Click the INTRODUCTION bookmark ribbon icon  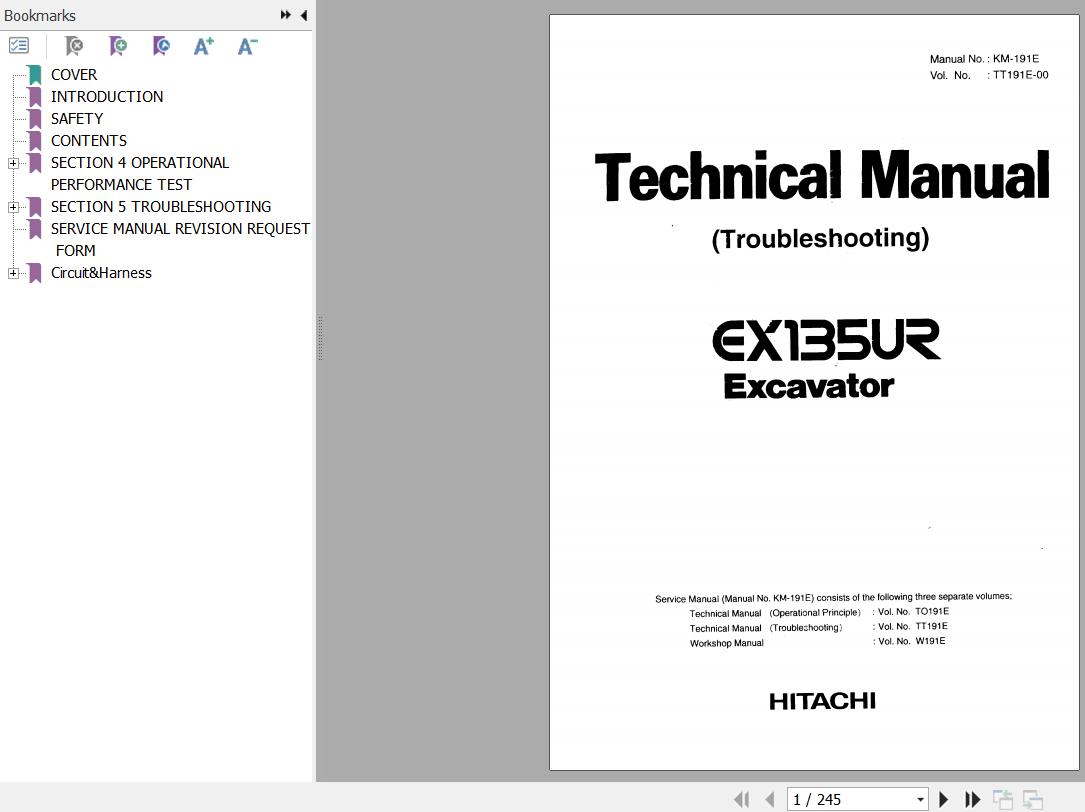coord(35,97)
